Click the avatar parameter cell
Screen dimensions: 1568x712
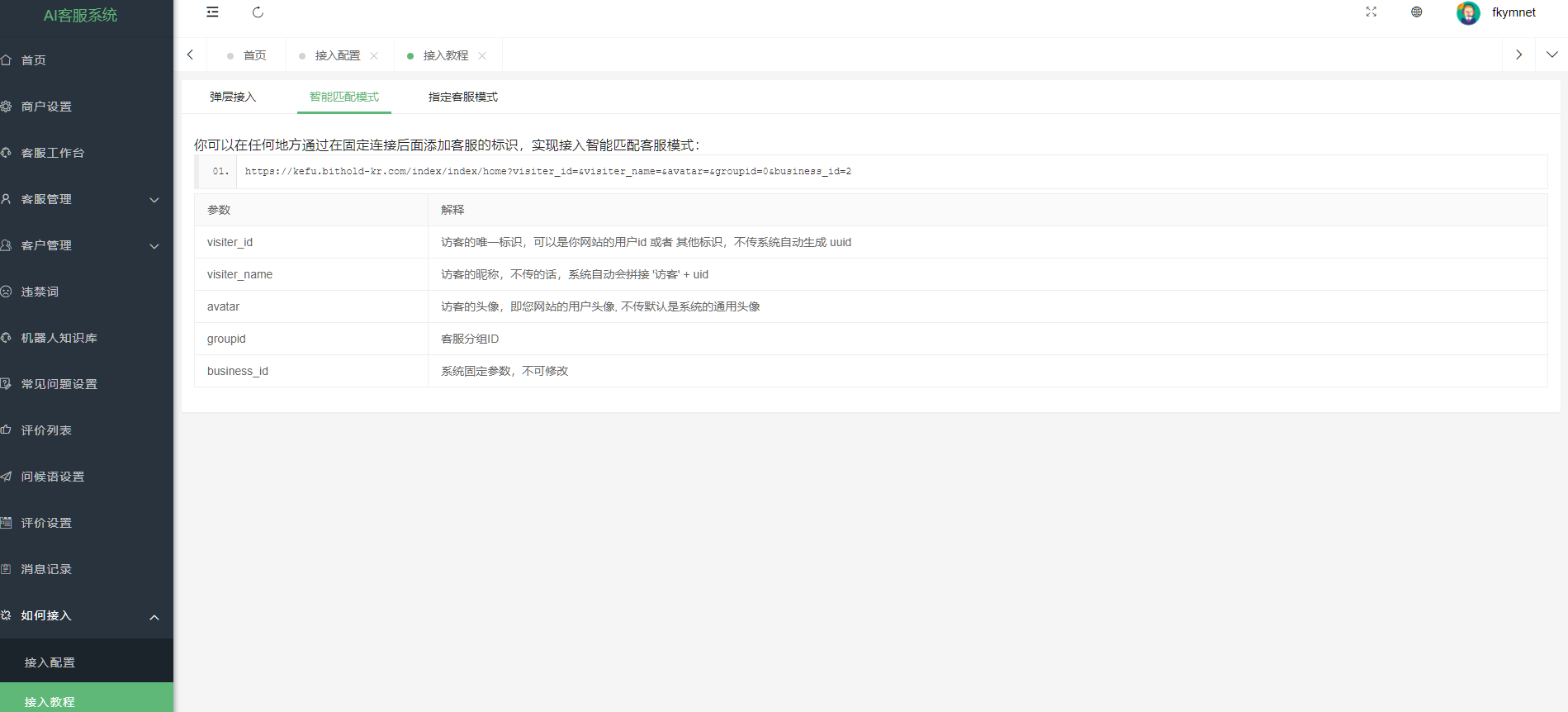pos(311,306)
